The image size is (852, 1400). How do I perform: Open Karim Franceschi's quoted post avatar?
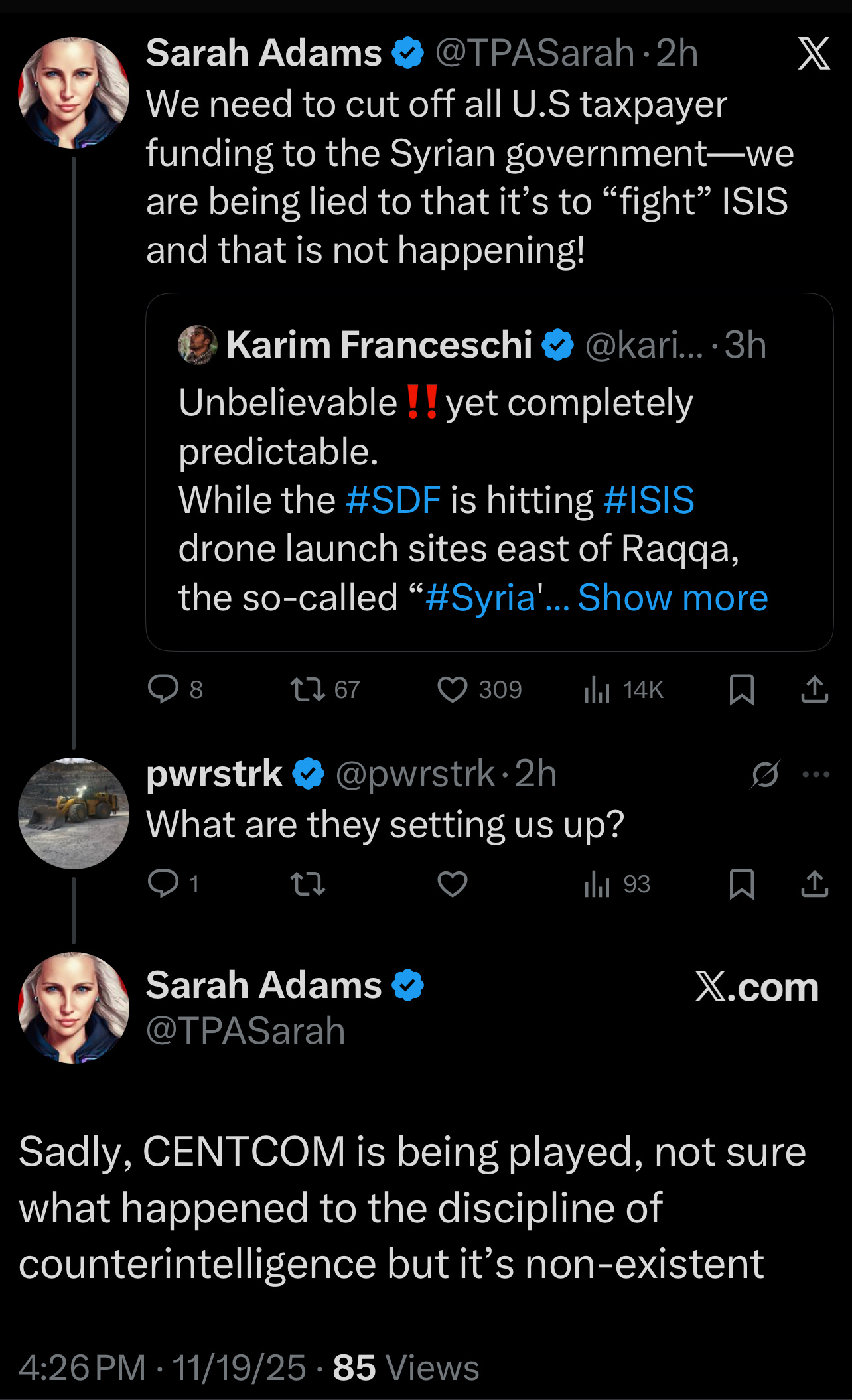tap(197, 345)
